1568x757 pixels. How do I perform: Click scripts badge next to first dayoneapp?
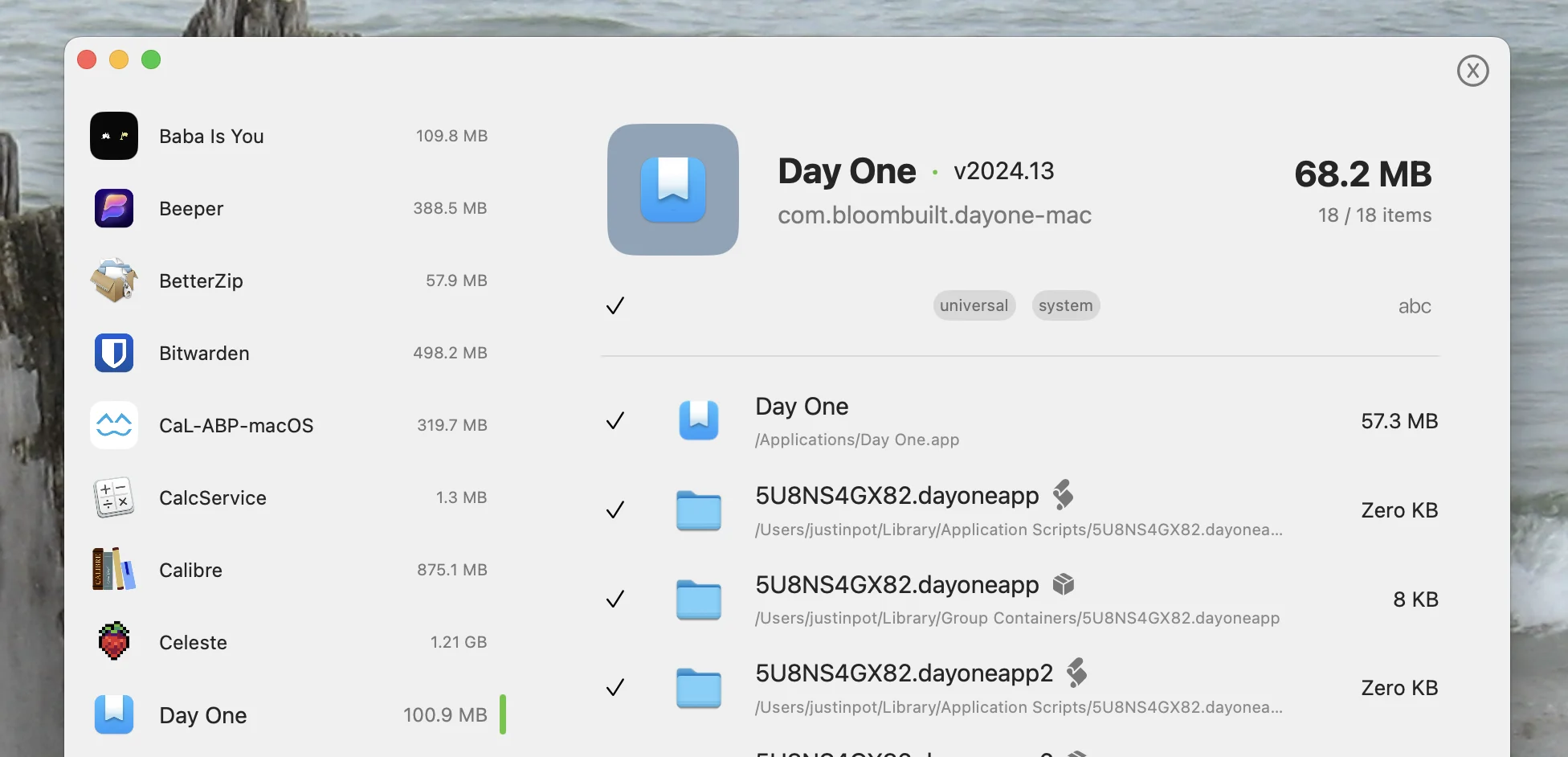pos(1063,495)
